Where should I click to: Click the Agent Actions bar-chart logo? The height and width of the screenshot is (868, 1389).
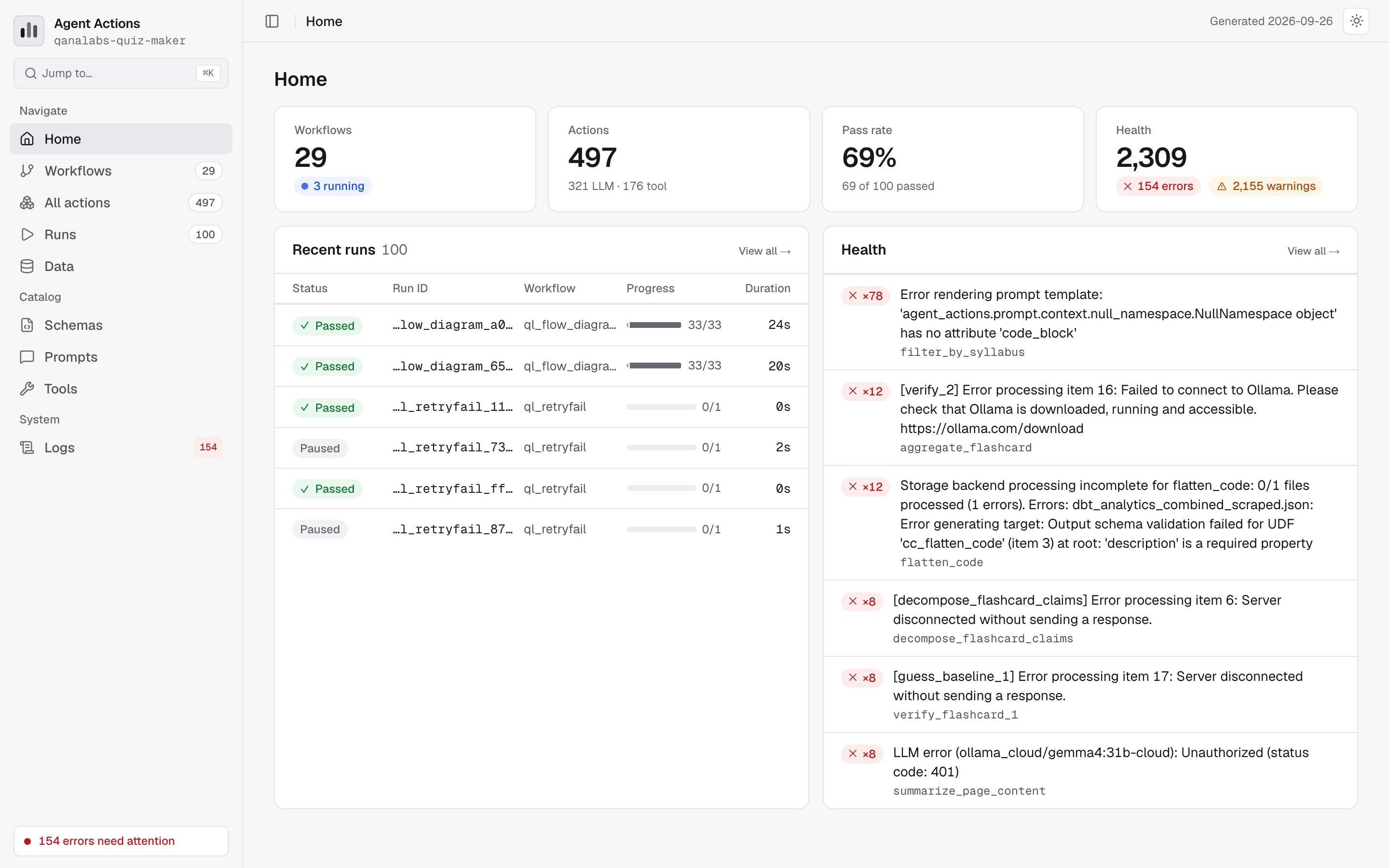coord(29,31)
